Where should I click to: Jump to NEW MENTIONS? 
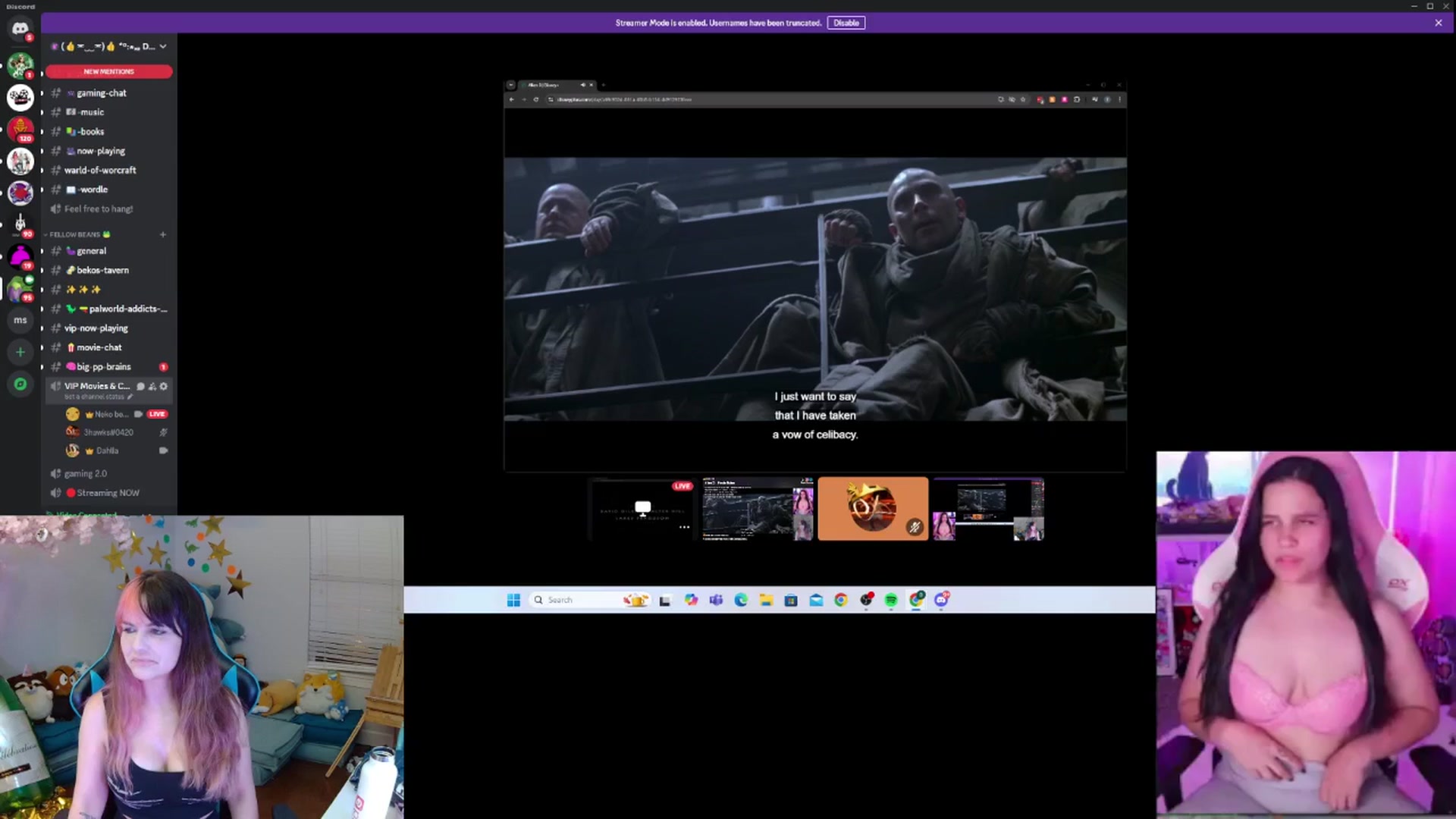coord(109,71)
